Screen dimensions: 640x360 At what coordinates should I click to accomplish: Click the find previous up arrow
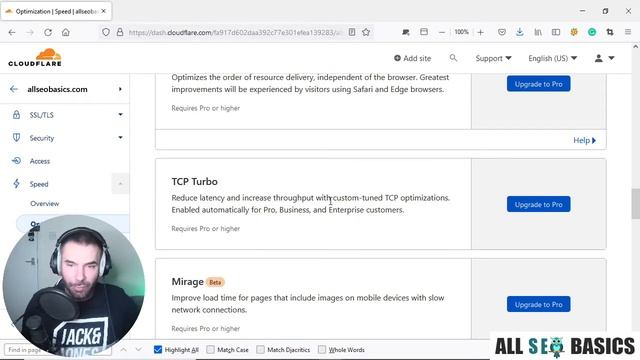click(x=123, y=350)
